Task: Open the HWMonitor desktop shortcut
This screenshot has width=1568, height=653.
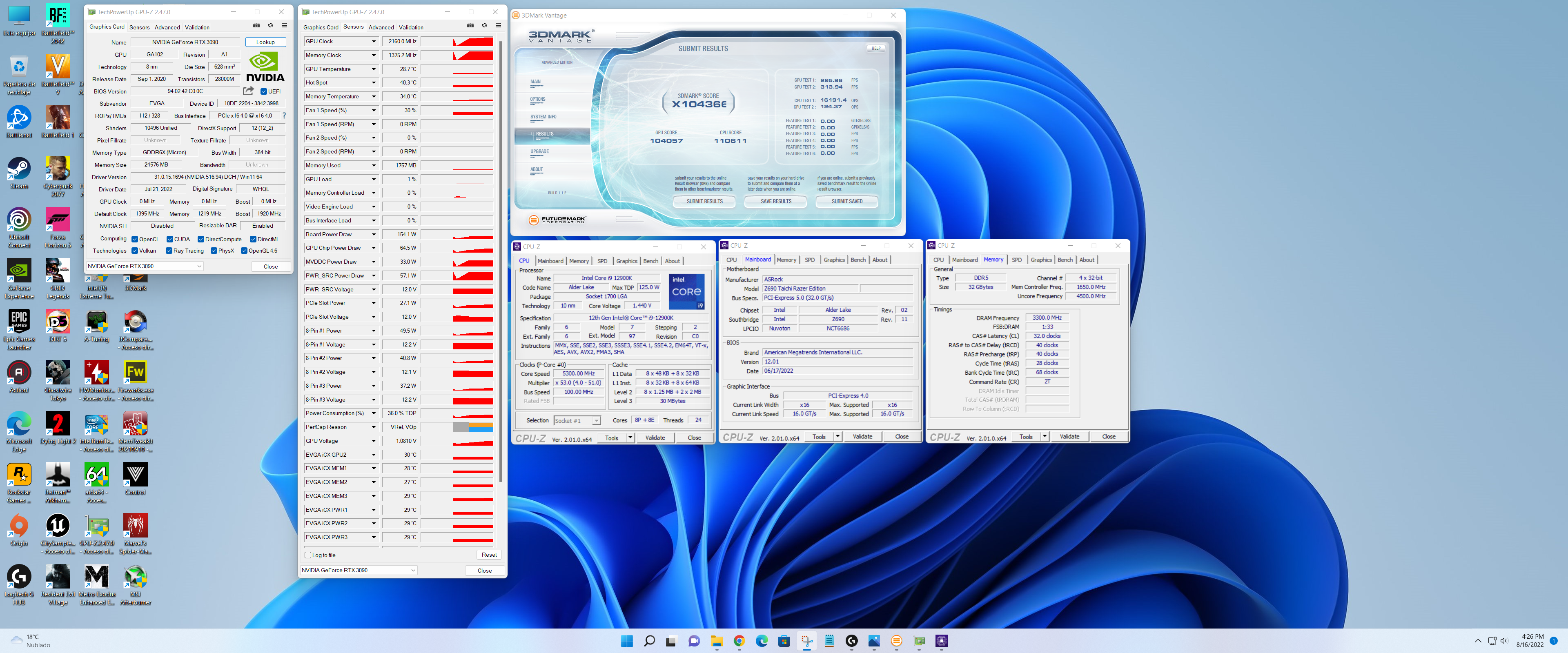Action: coord(97,381)
